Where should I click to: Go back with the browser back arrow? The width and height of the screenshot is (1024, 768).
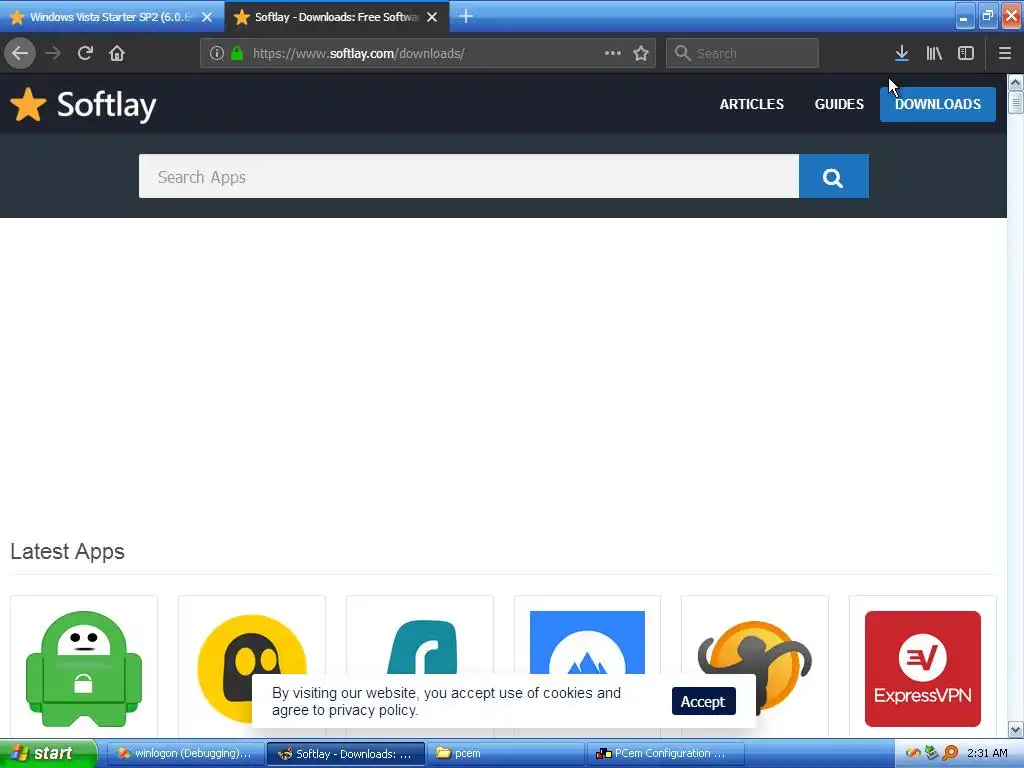(20, 53)
